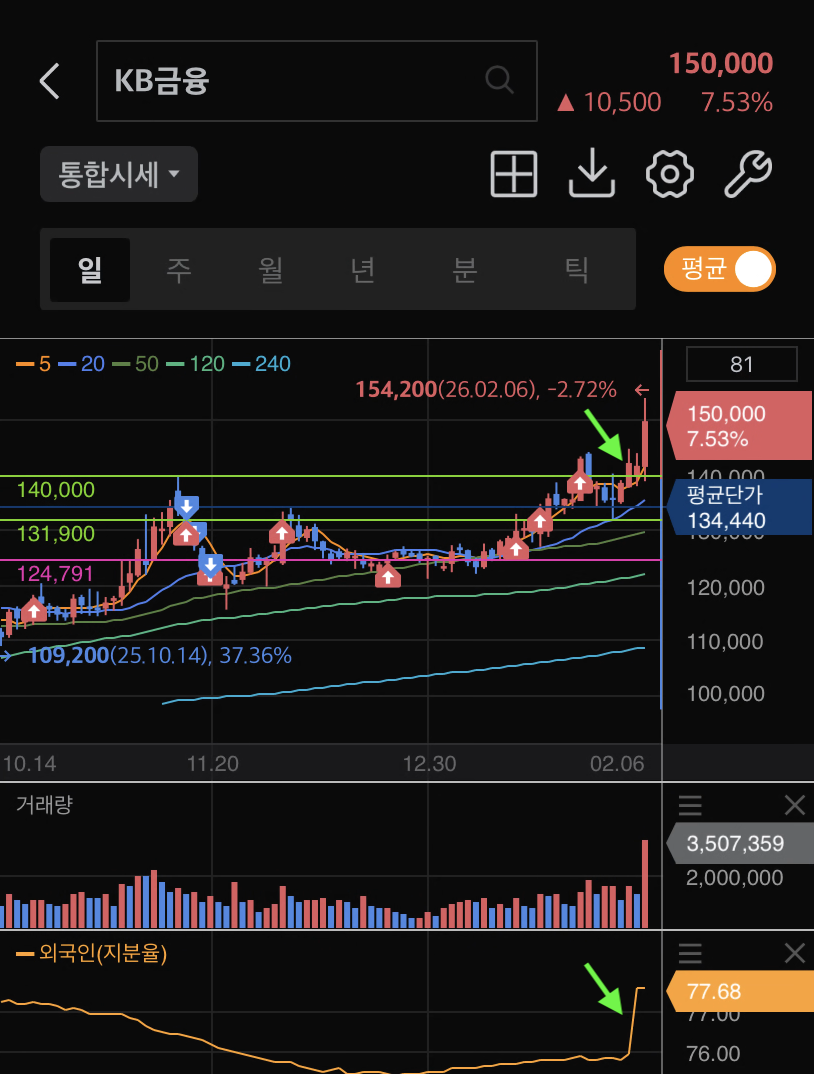814x1074 pixels.
Task: Open chart settings gear icon
Action: 670,174
